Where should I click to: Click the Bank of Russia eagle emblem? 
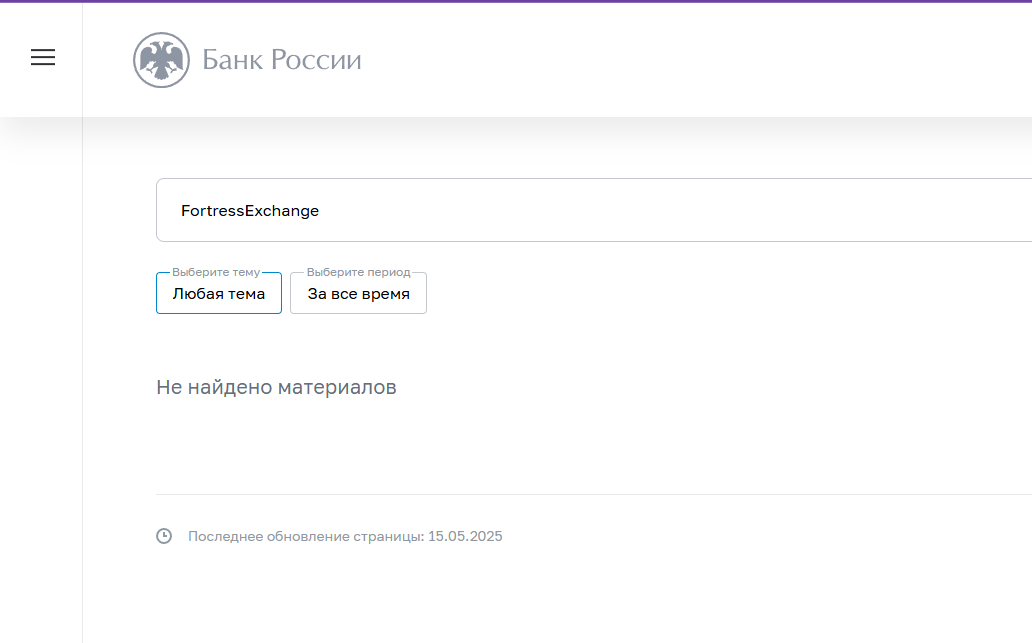[x=161, y=60]
